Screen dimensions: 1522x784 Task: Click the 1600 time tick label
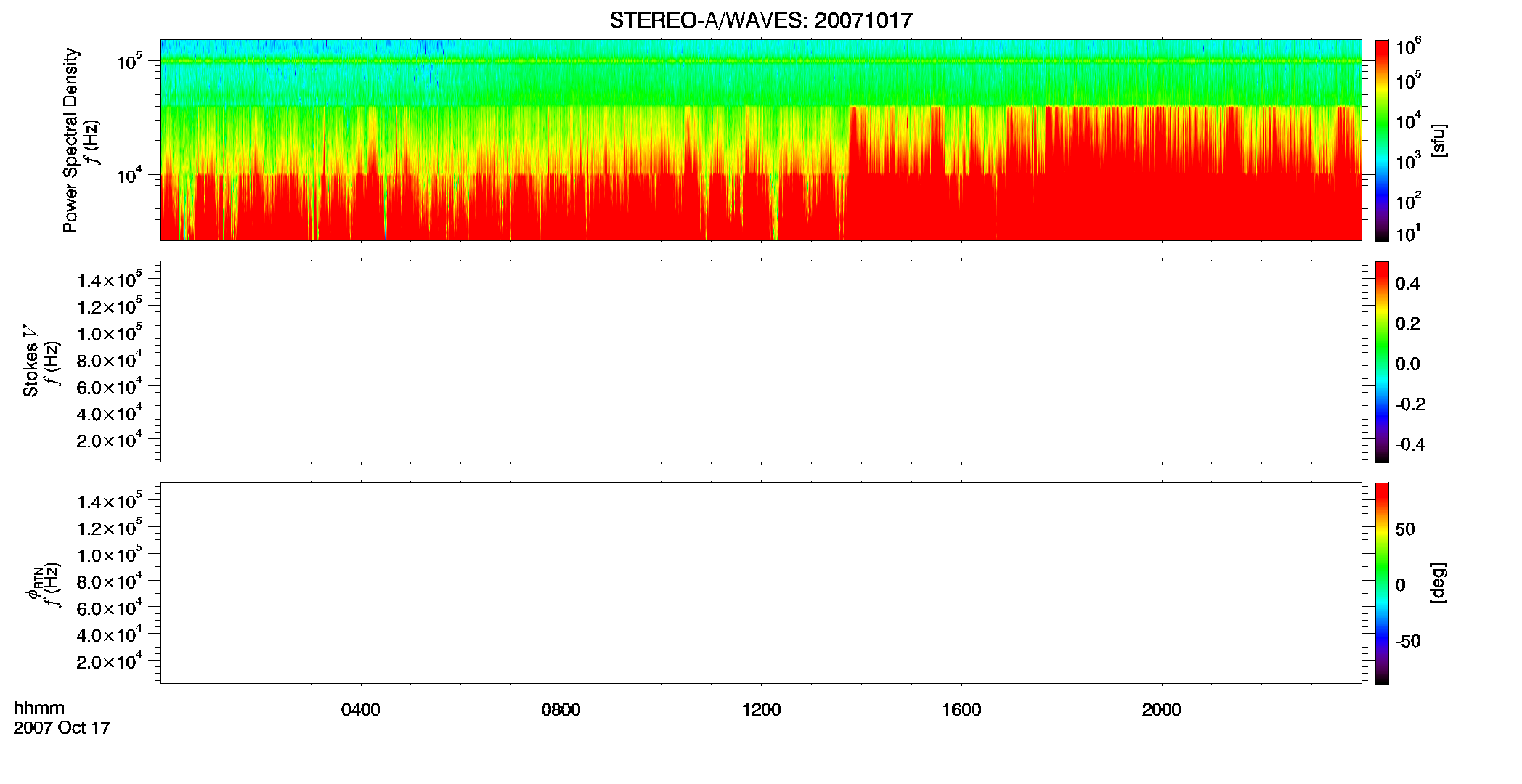pos(961,710)
